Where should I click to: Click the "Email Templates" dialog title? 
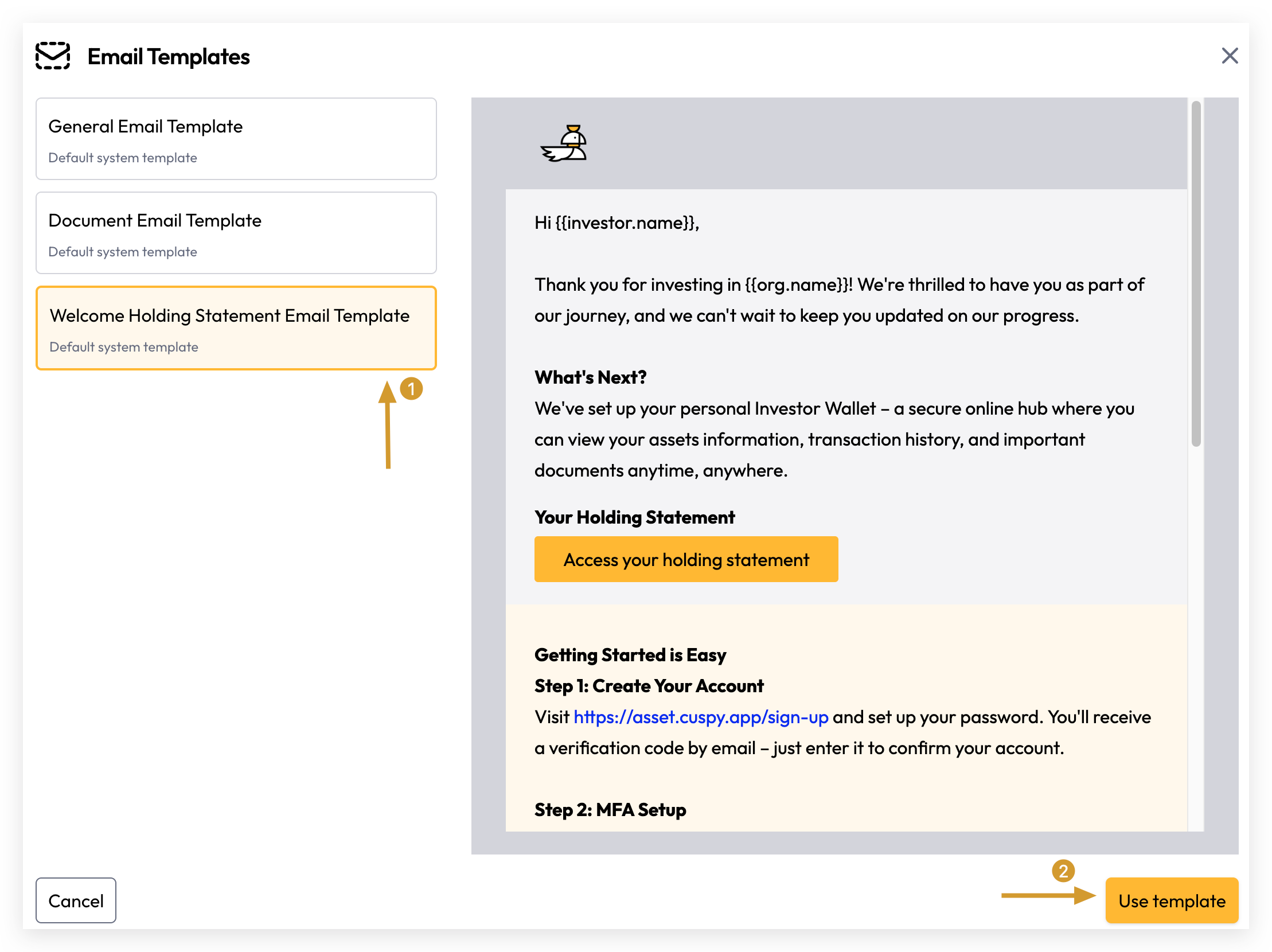pyautogui.click(x=169, y=56)
